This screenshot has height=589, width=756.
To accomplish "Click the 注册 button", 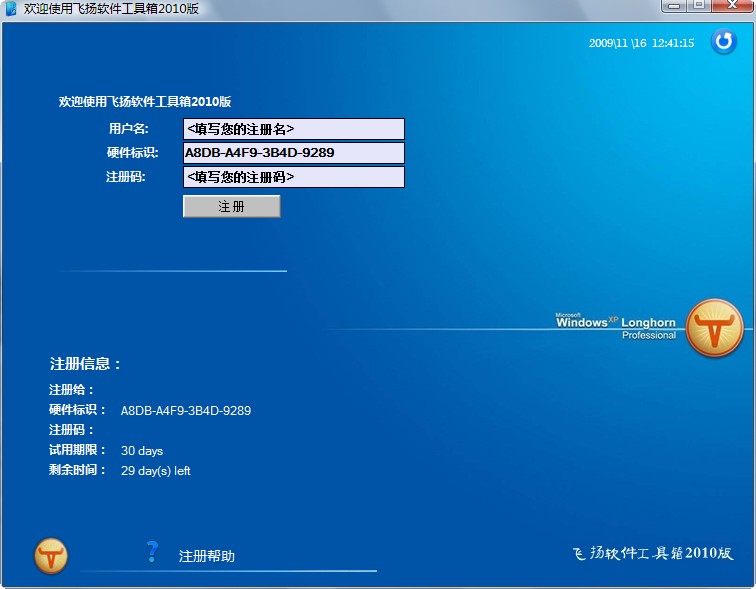I will coord(231,206).
